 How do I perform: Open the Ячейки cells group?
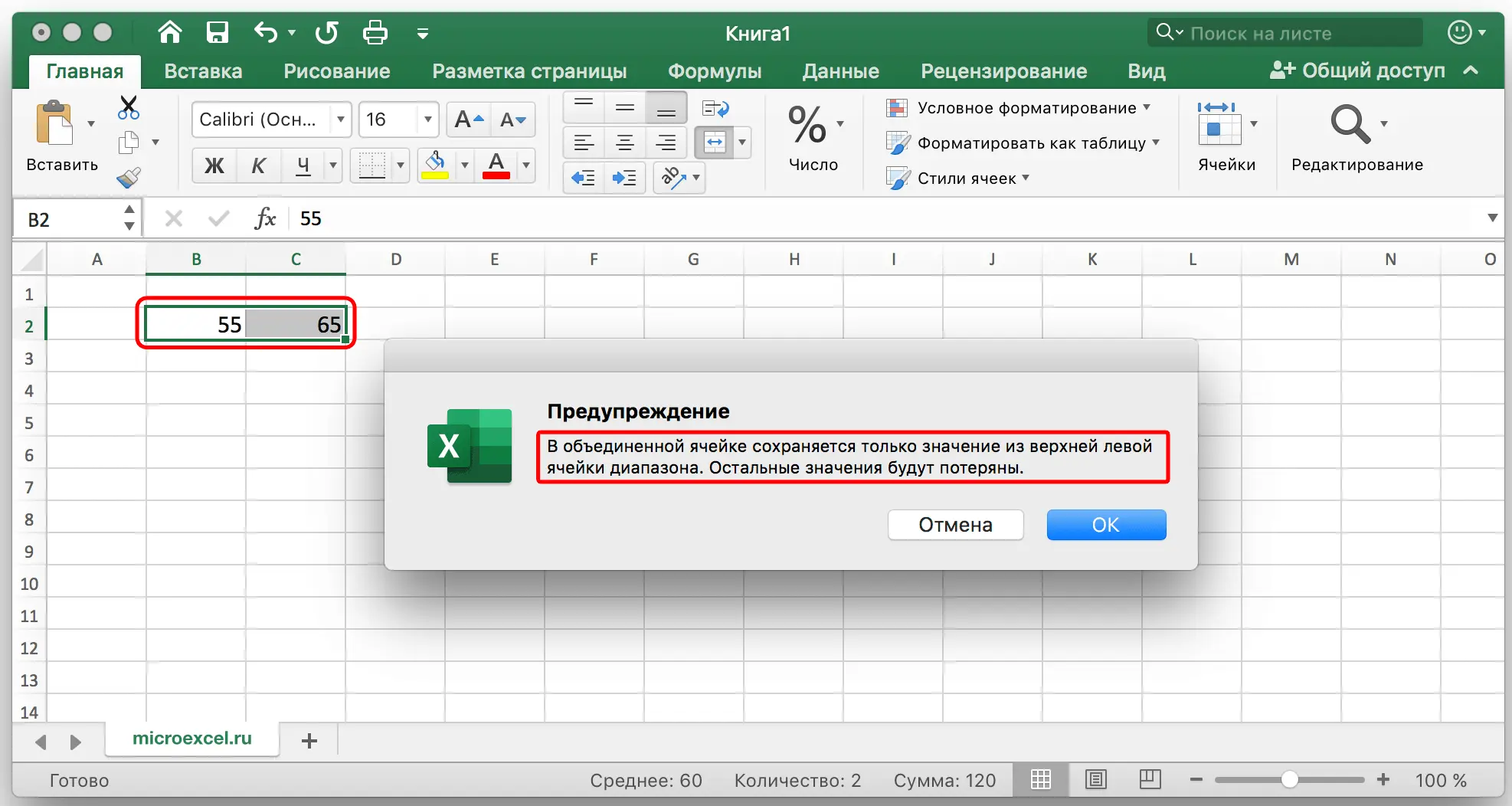coord(1226,138)
